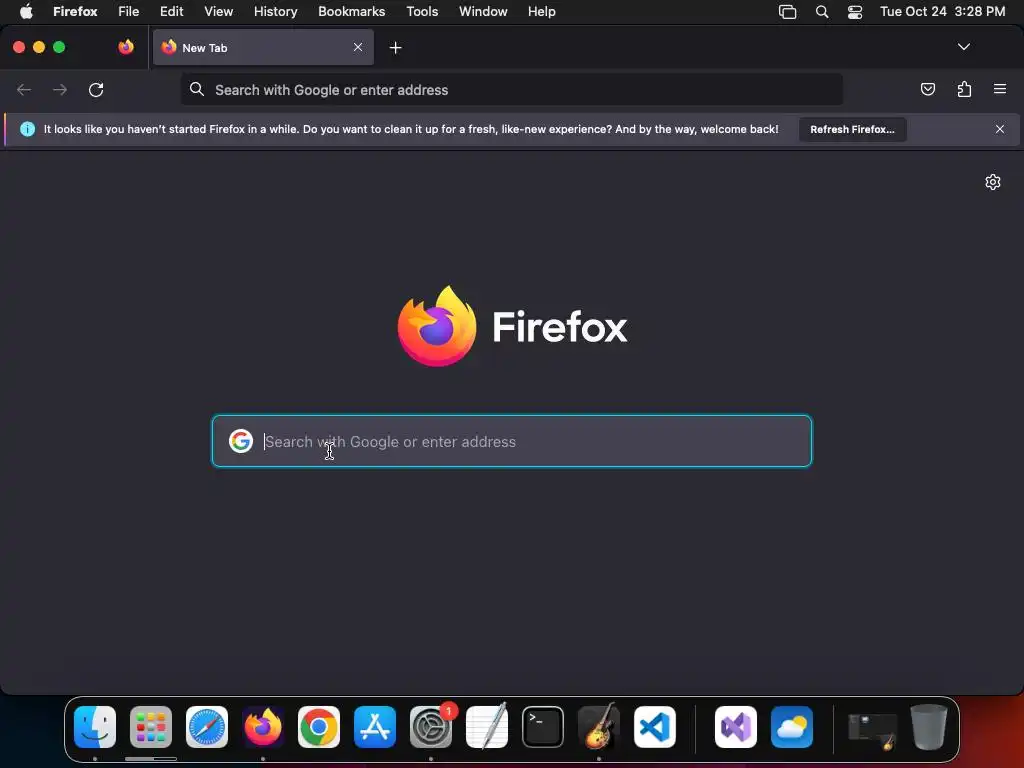Click the date and time in menu bar

(942, 11)
